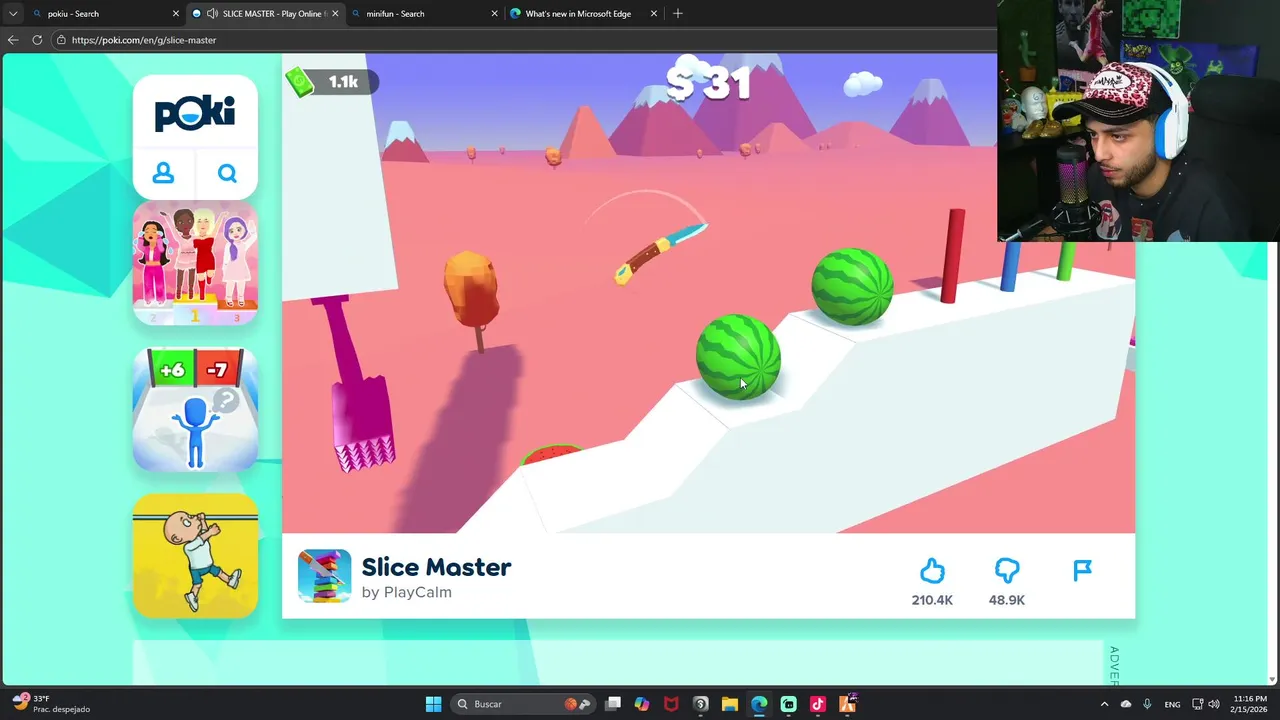
Task: Open the OneDrive cloud tray icon
Action: 1126,704
